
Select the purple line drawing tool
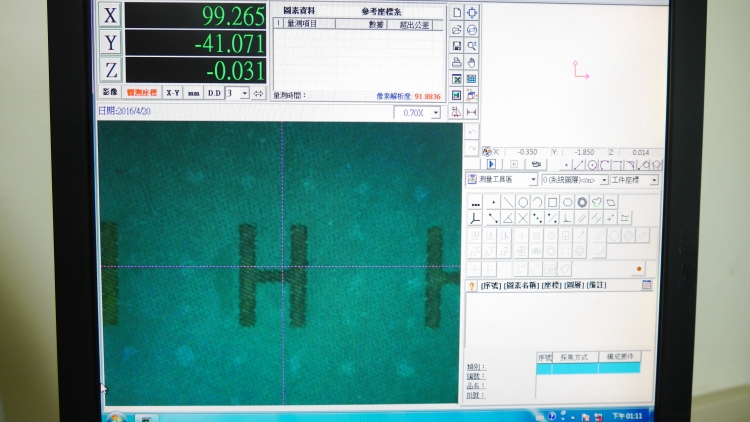[x=579, y=165]
